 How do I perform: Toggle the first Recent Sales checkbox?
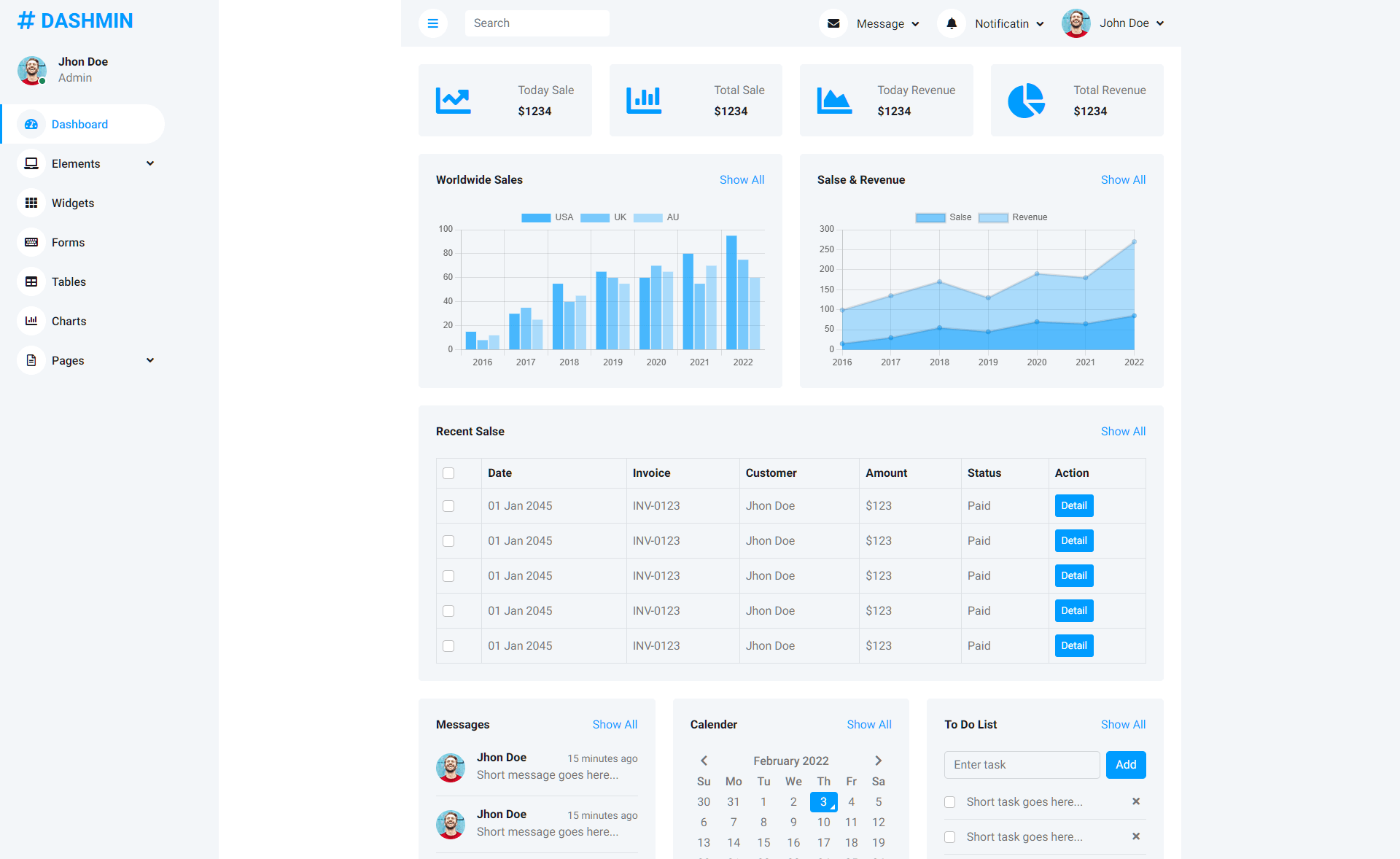coord(448,506)
